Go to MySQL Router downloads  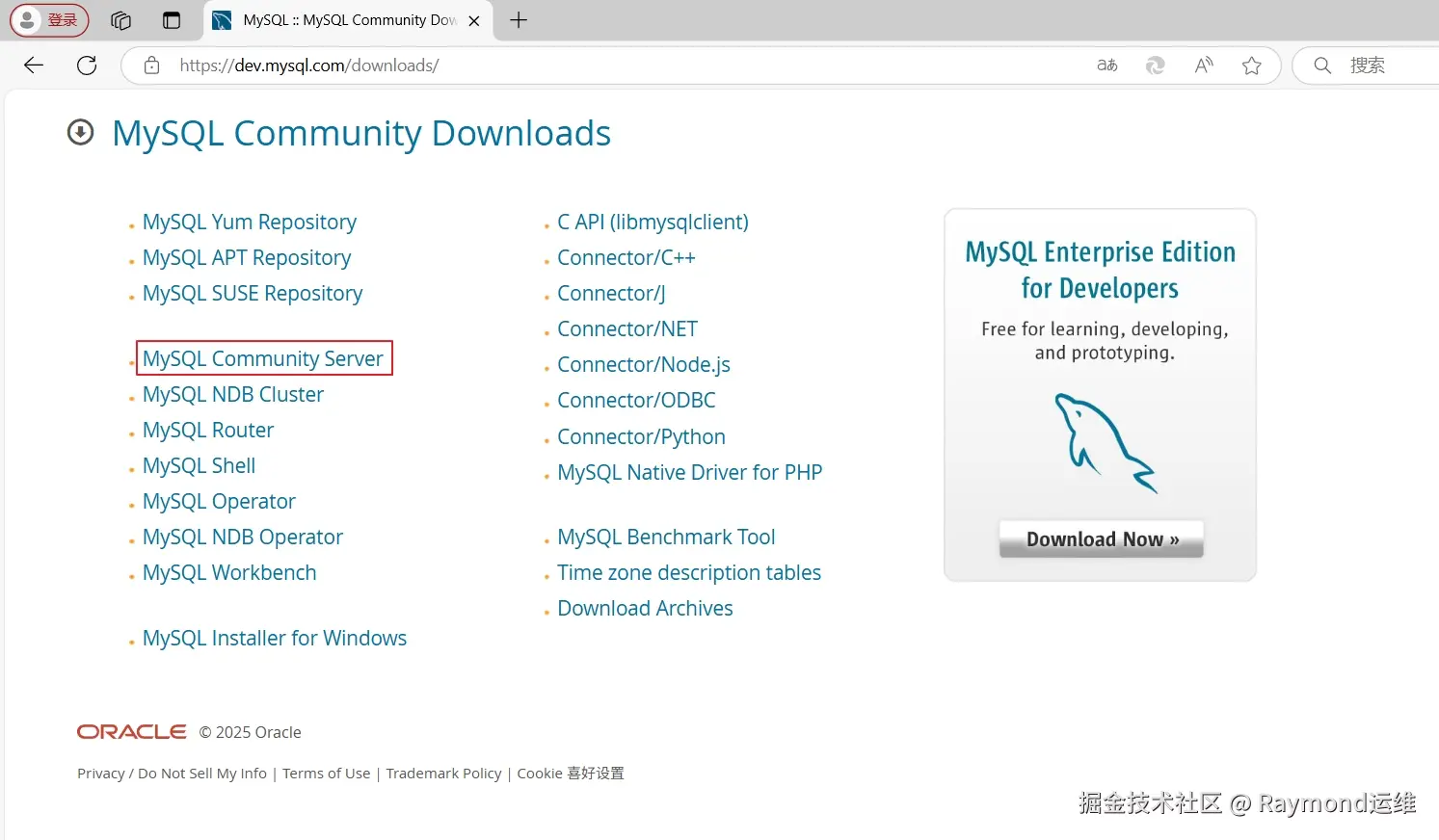tap(208, 431)
